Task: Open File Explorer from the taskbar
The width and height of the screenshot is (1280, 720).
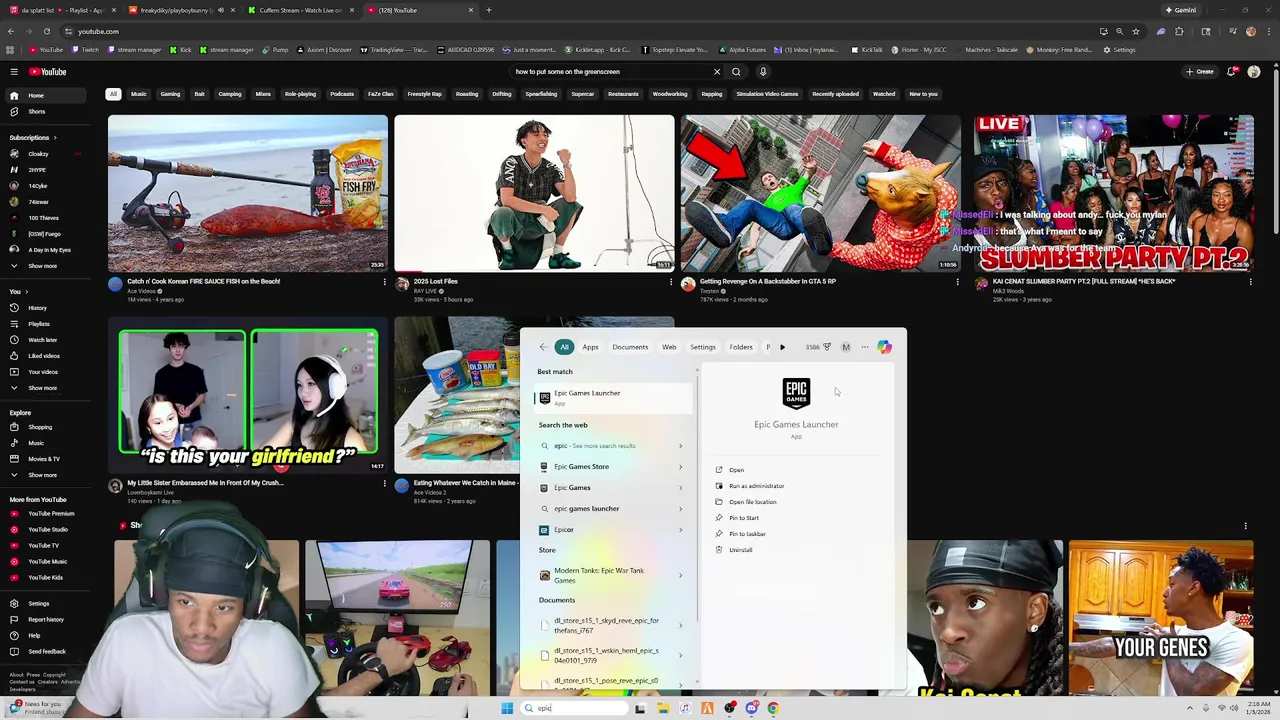Action: pos(662,708)
